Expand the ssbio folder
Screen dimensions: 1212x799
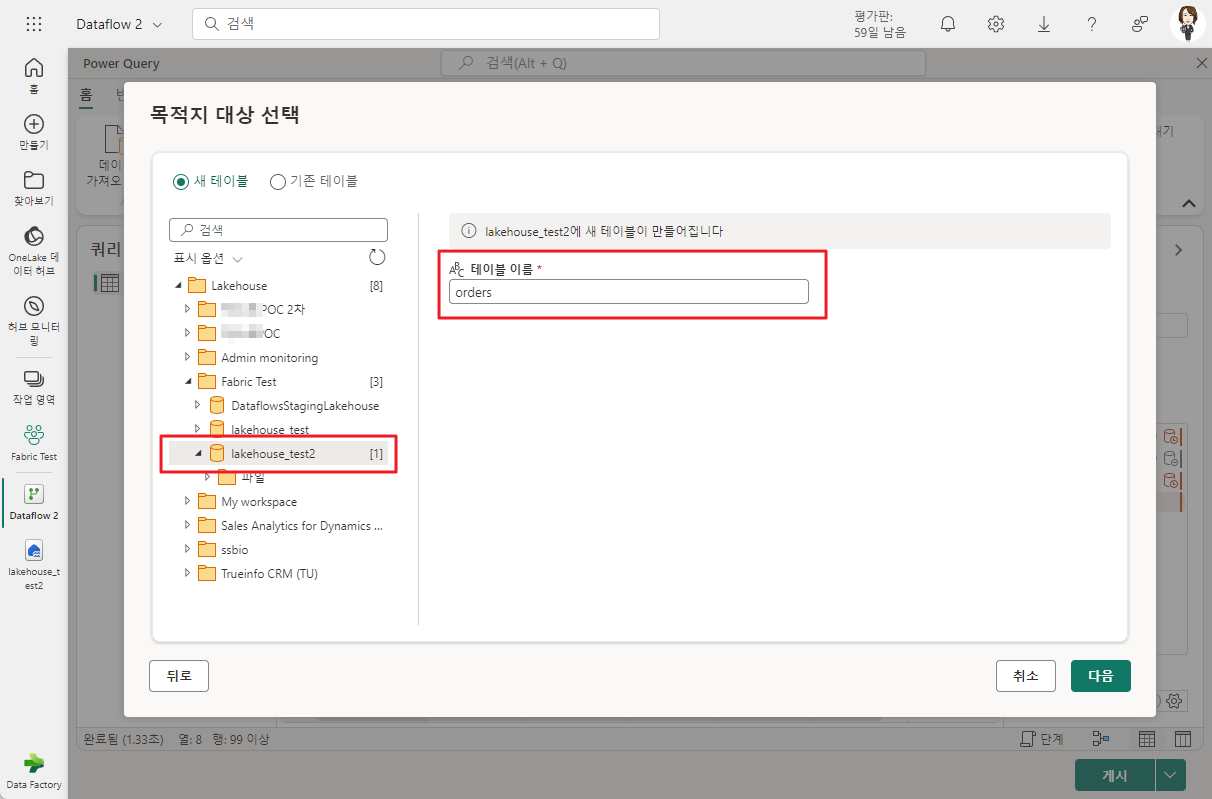point(187,549)
